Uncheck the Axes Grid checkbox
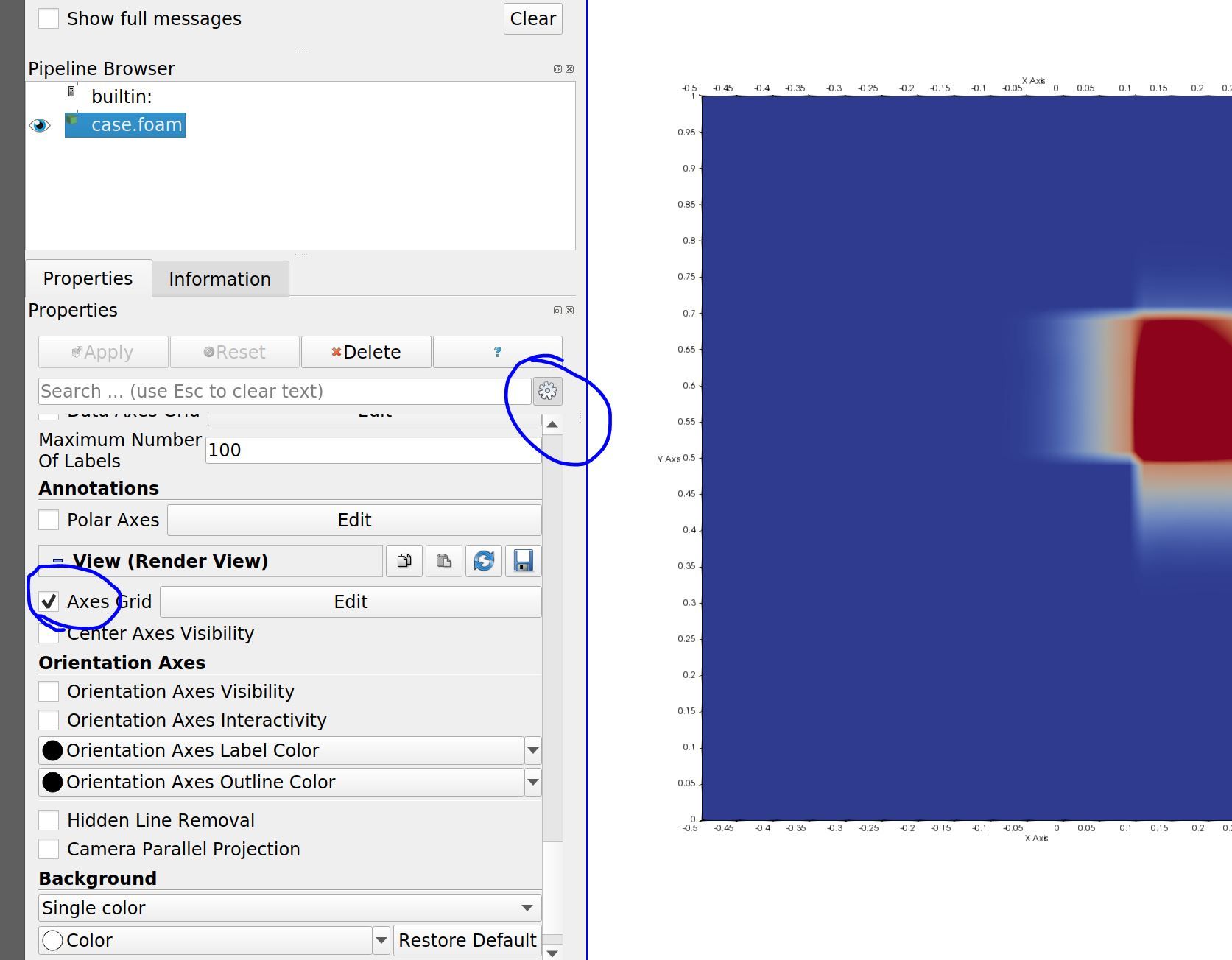This screenshot has width=1232, height=960. (49, 601)
